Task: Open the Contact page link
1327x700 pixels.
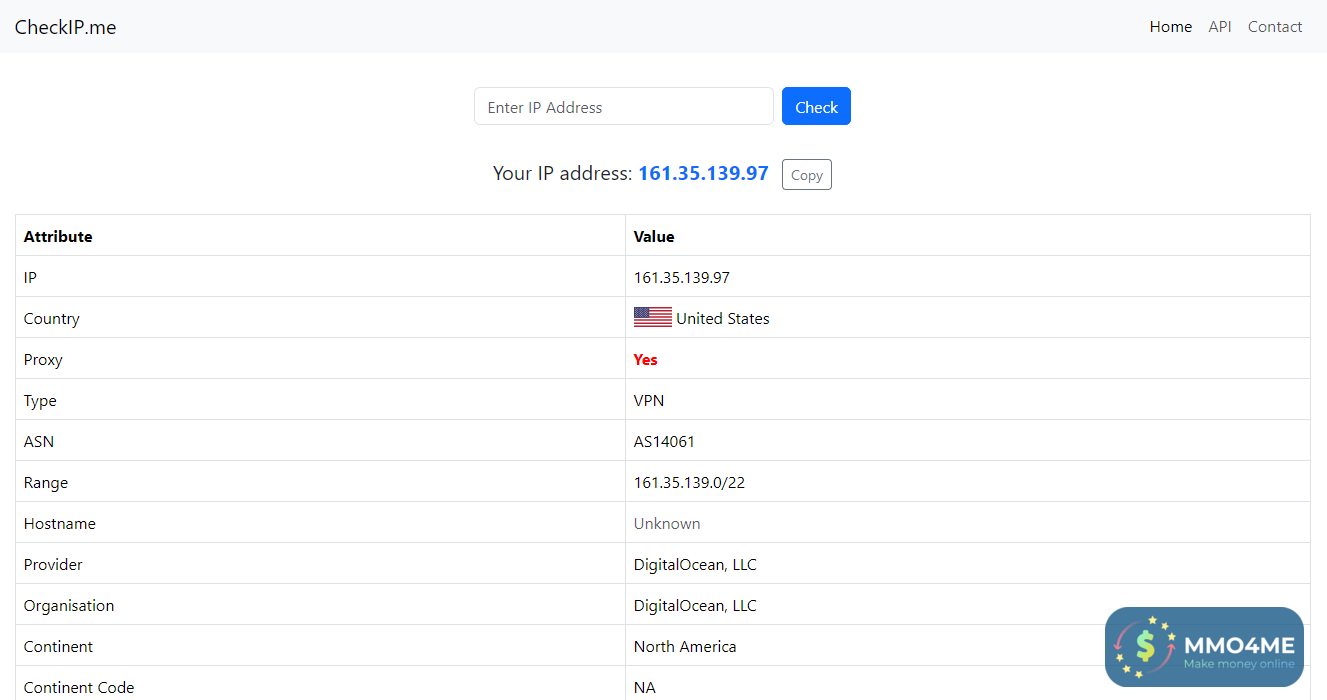Action: pos(1274,27)
